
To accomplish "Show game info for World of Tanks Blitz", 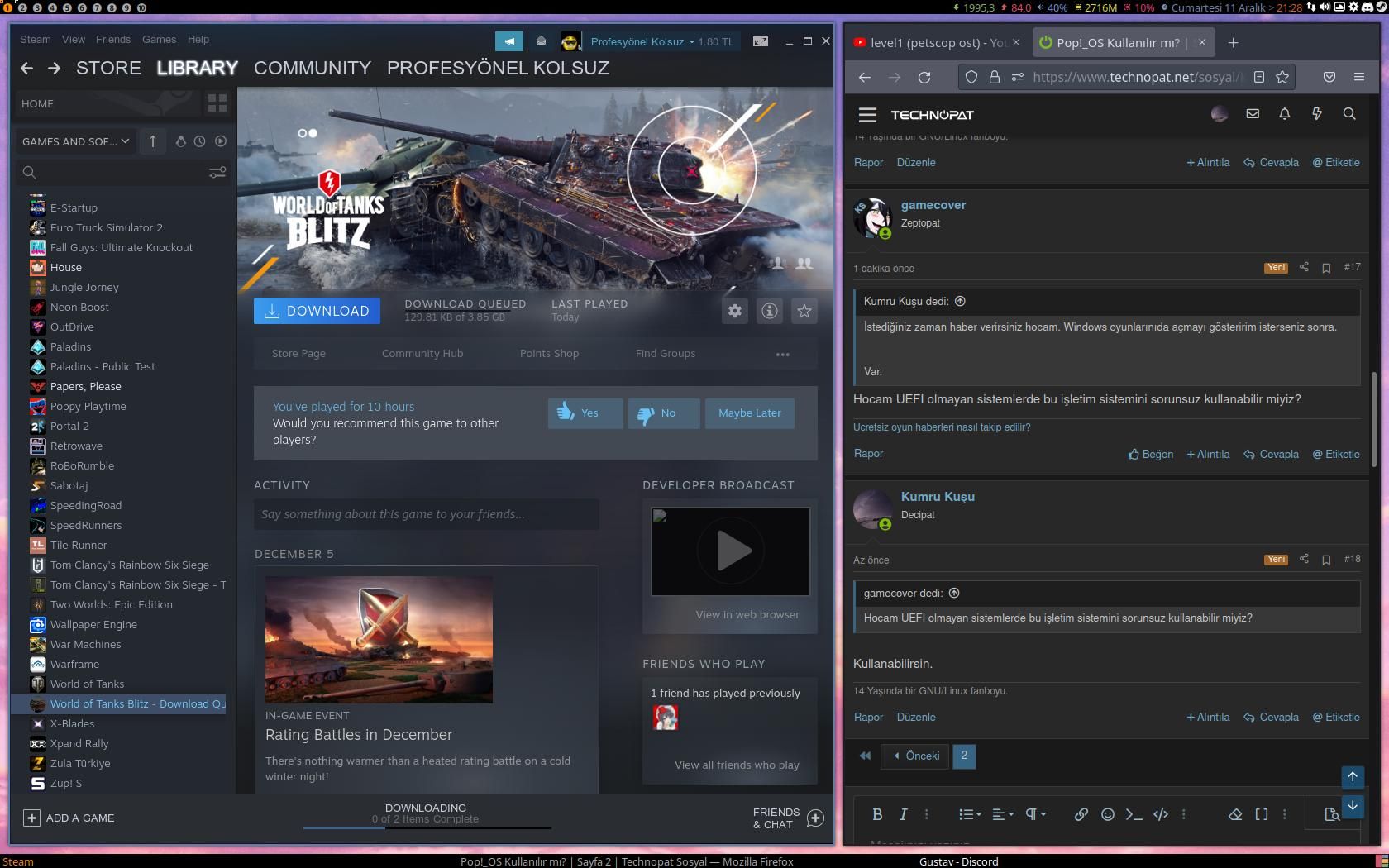I will point(770,311).
